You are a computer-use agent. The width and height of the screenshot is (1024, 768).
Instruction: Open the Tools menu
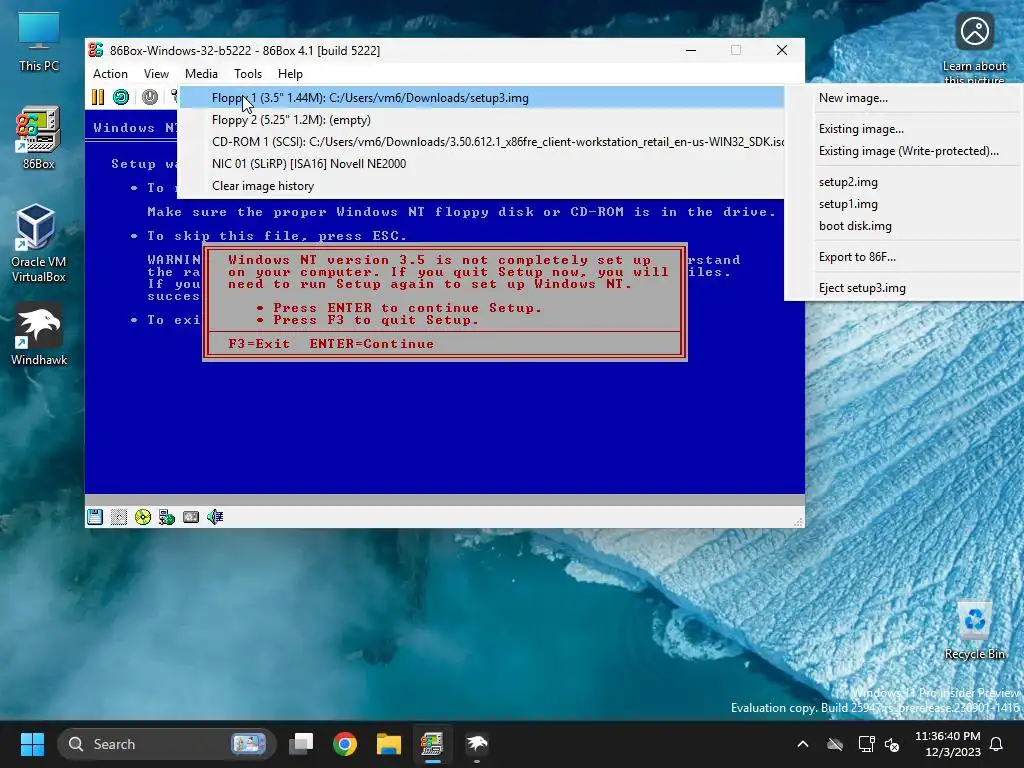248,74
